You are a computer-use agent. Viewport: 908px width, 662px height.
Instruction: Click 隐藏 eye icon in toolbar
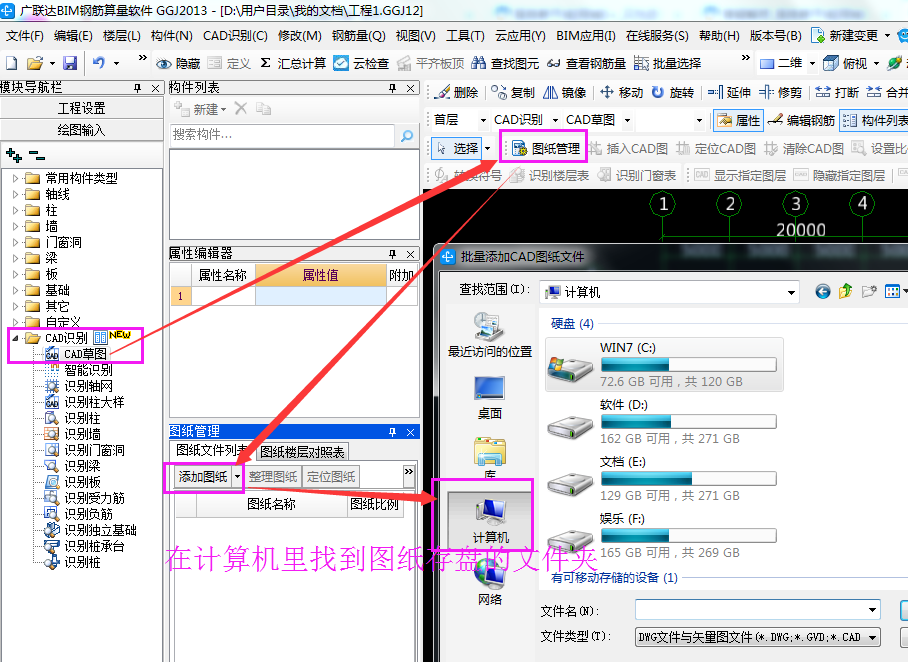click(178, 63)
